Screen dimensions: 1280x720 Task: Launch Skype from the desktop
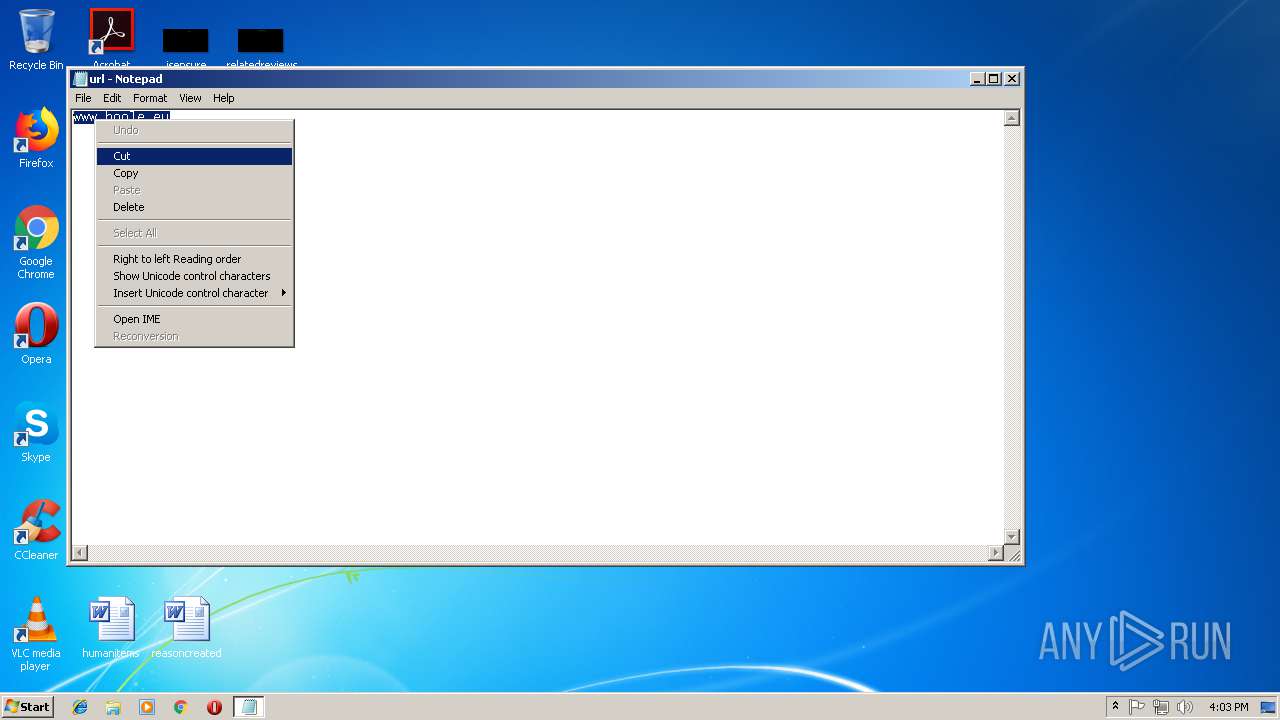[36, 432]
